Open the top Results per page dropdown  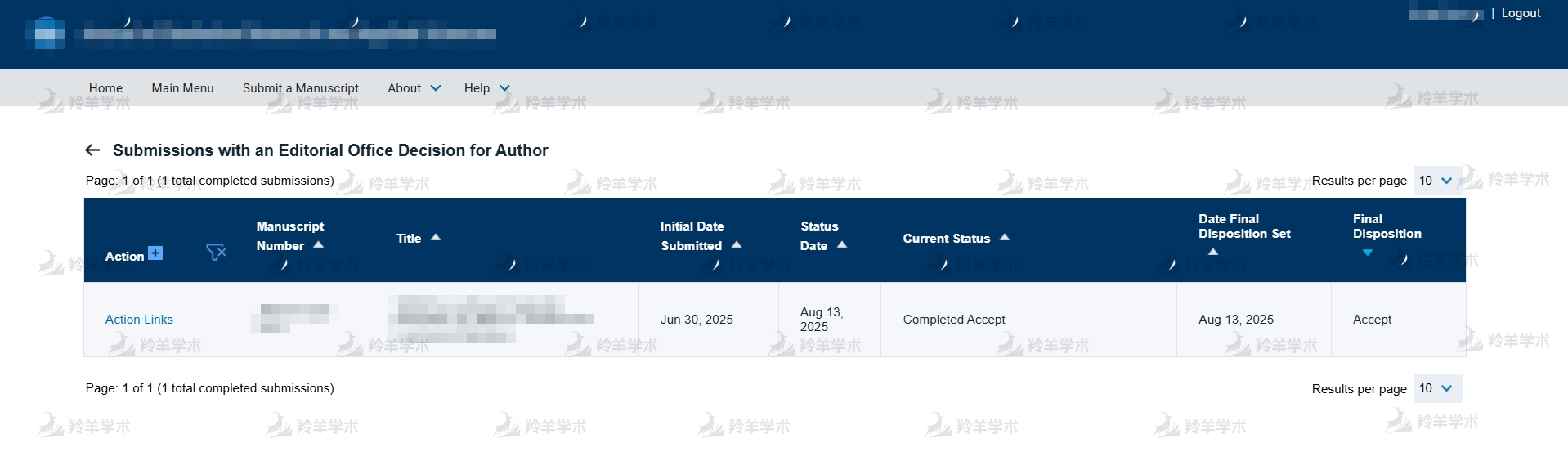coord(1437,181)
